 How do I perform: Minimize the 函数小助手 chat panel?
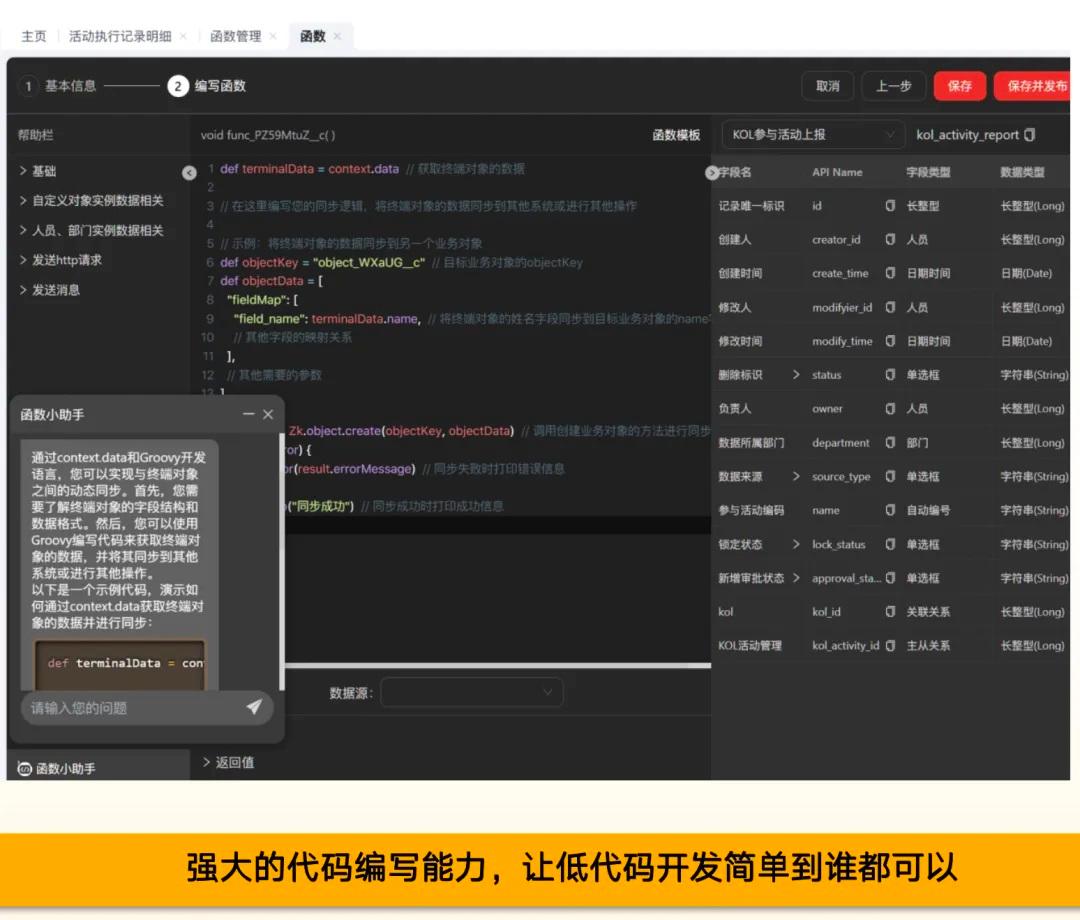pos(249,414)
